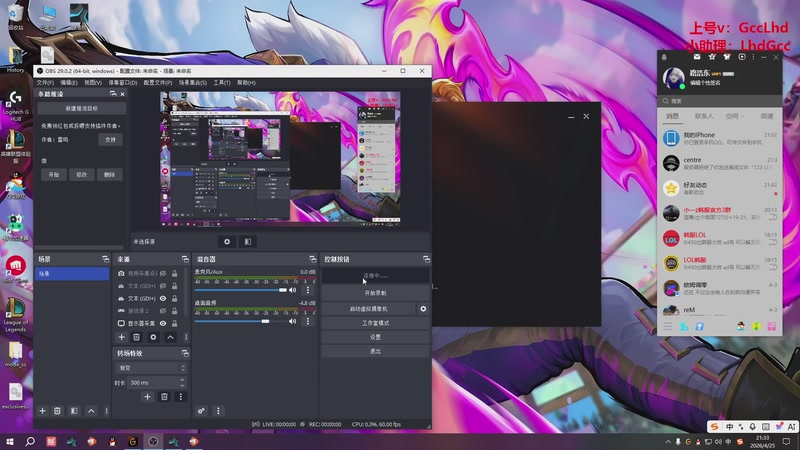
Task: Open filters icon below the preview
Action: [x=248, y=241]
